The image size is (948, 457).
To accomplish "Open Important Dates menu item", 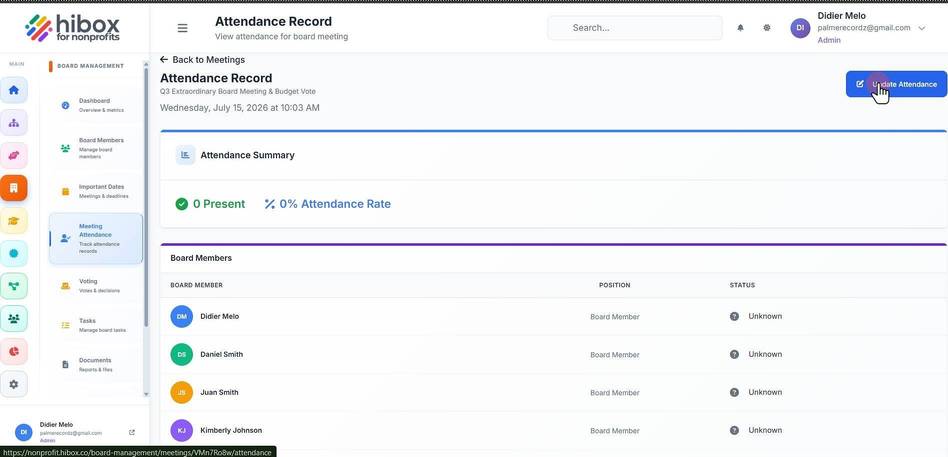I will pos(96,191).
